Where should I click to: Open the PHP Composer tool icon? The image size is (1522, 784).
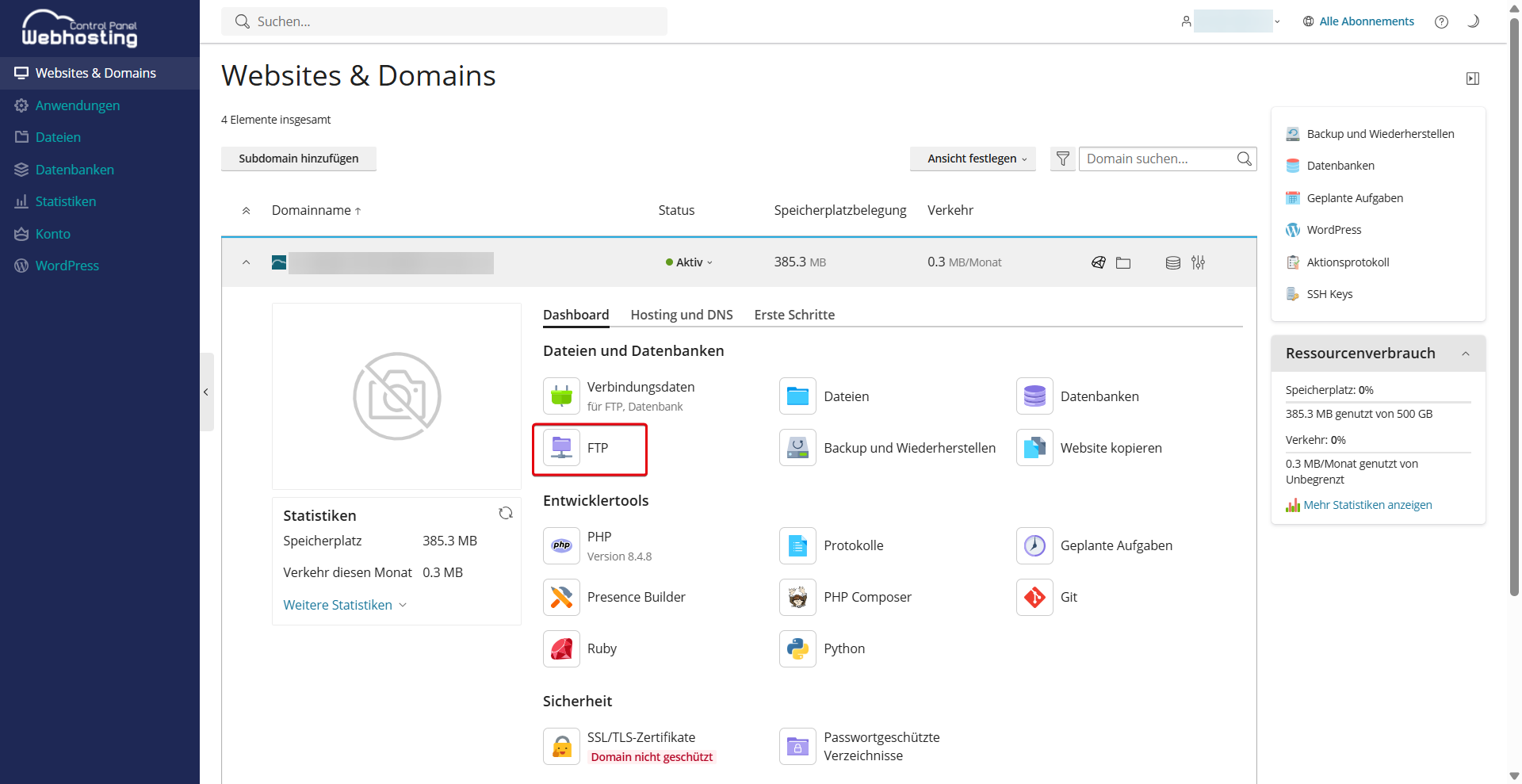click(x=797, y=597)
